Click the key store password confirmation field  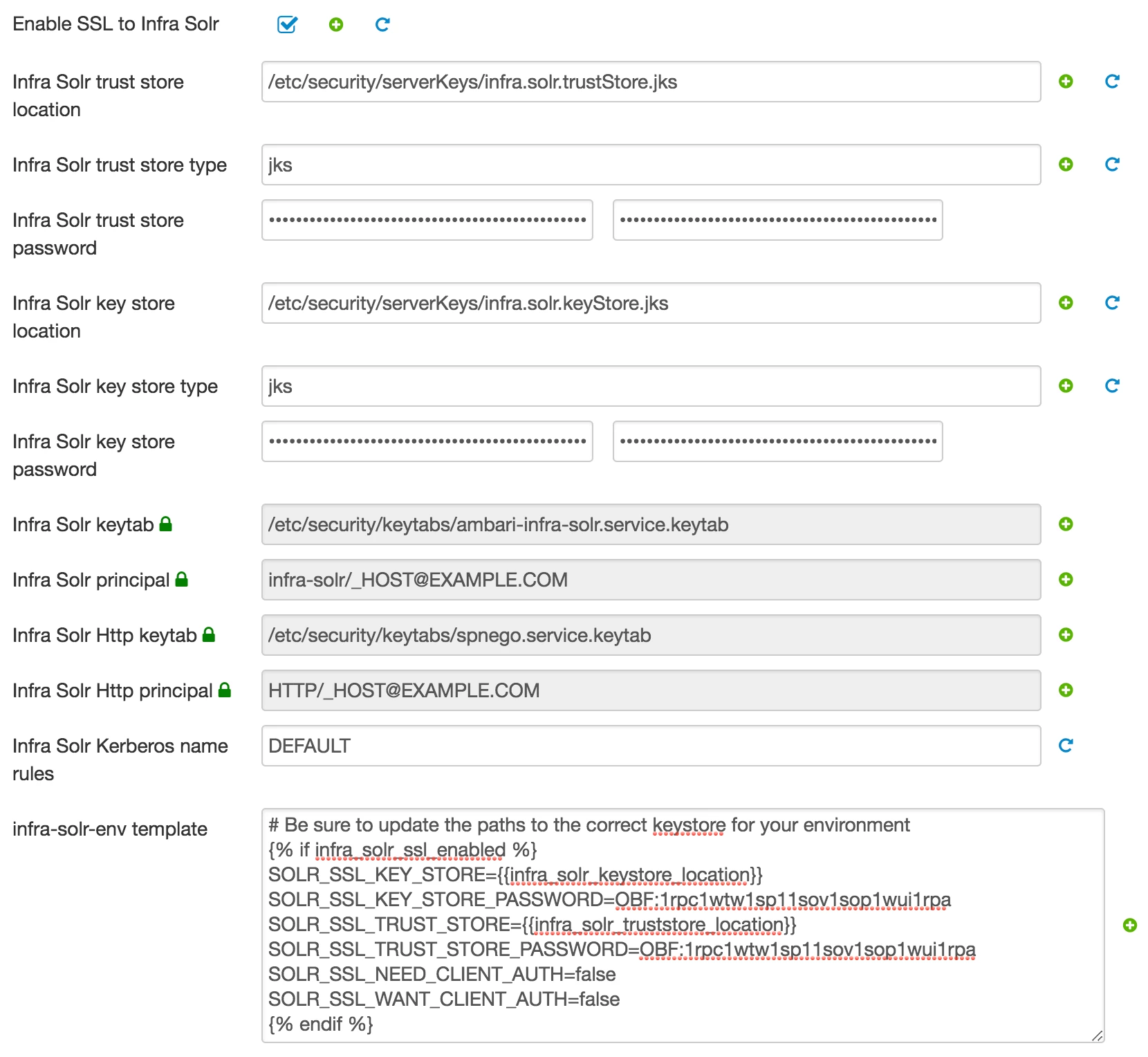coord(777,441)
